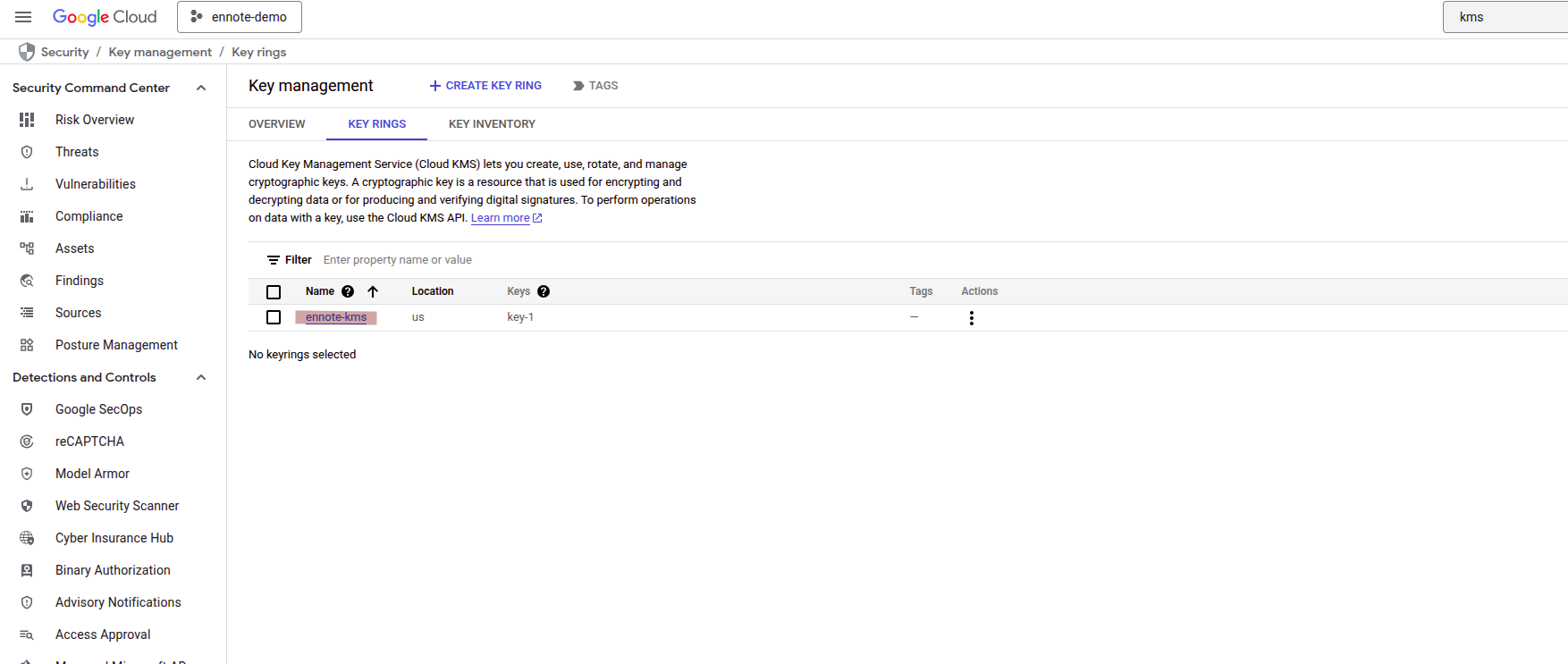The height and width of the screenshot is (664, 1568).
Task: Open the ennote-kms key ring link
Action: click(x=336, y=317)
